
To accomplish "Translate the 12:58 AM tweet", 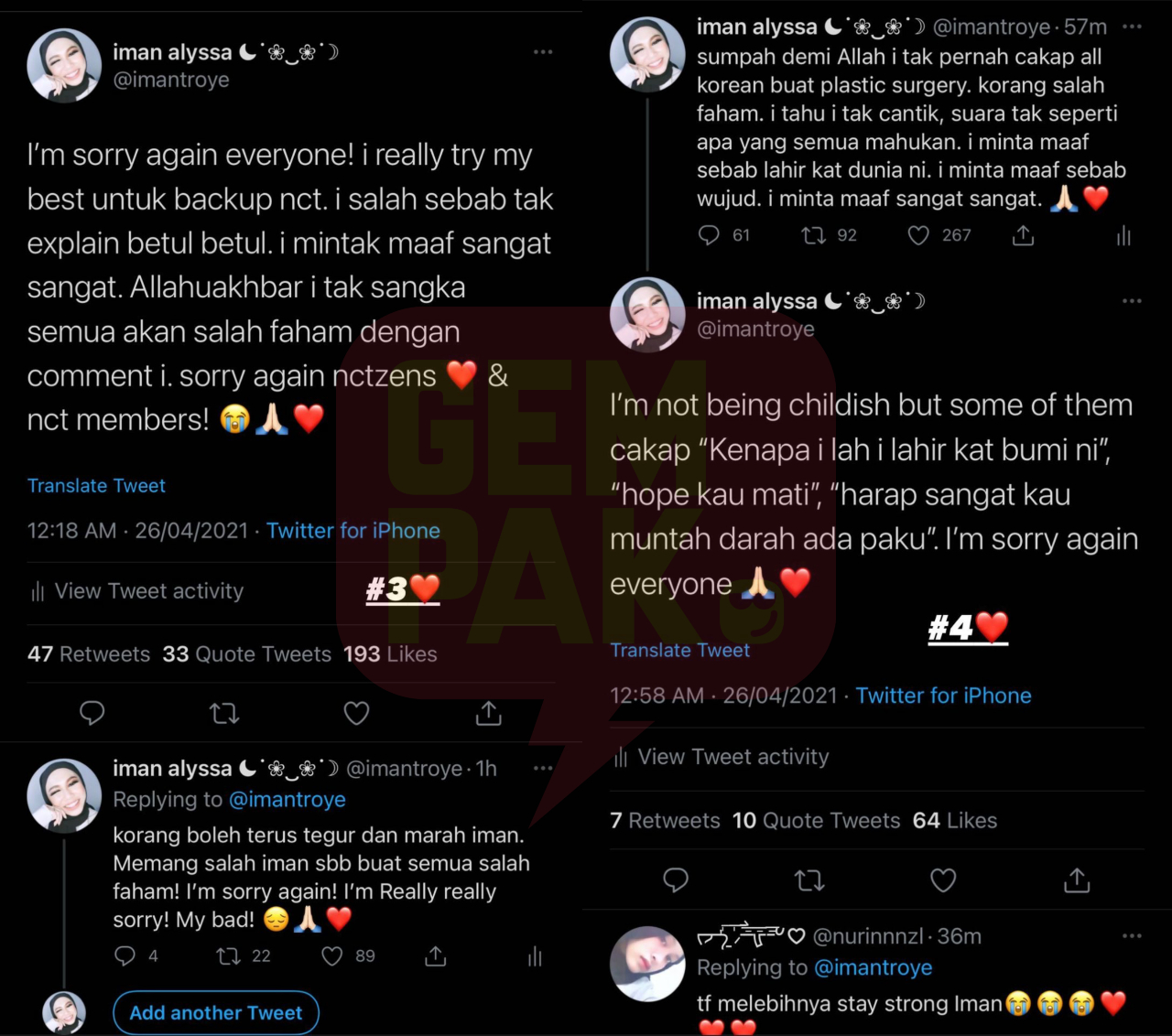I will point(679,651).
